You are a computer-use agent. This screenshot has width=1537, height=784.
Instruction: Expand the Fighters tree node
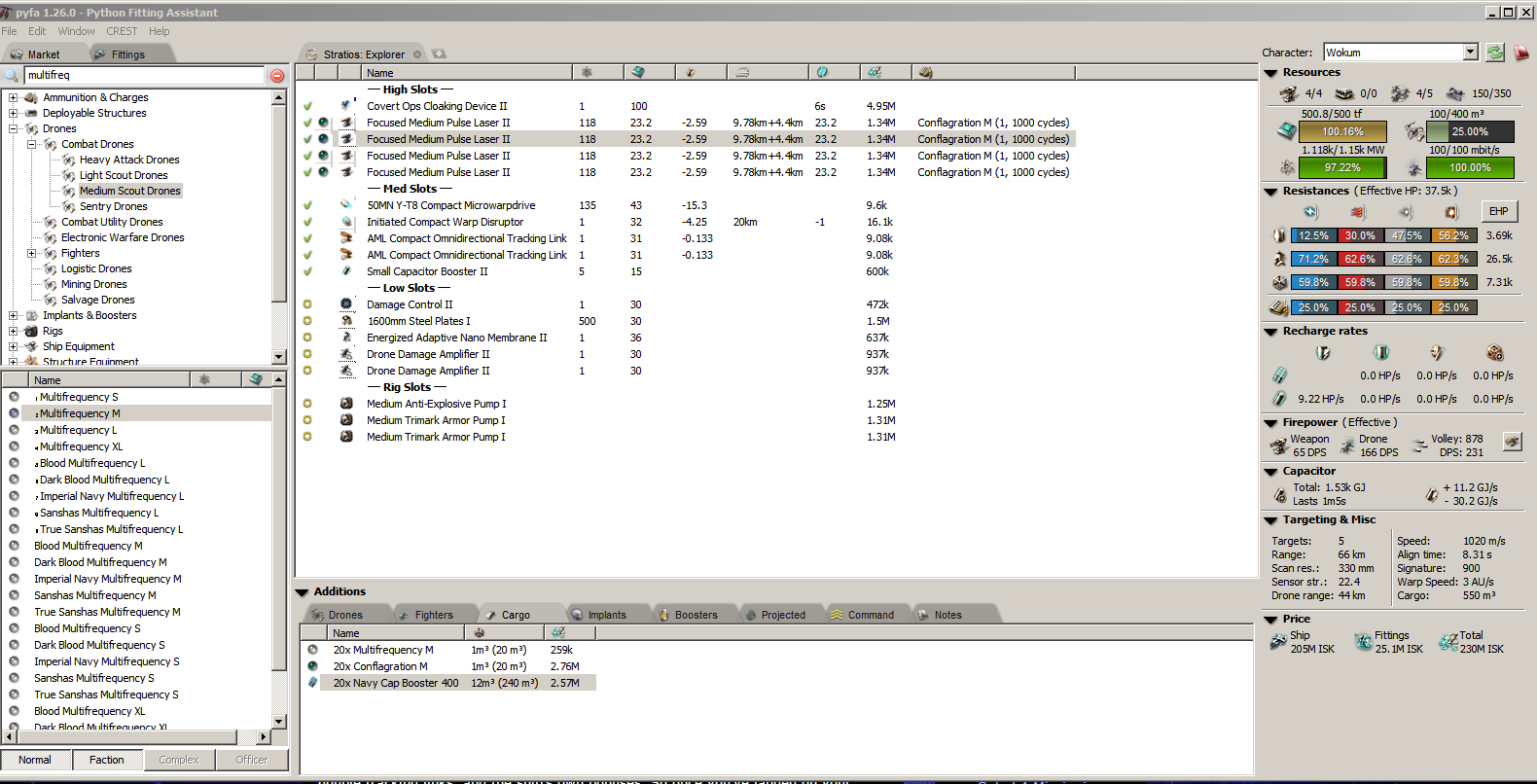click(x=31, y=253)
